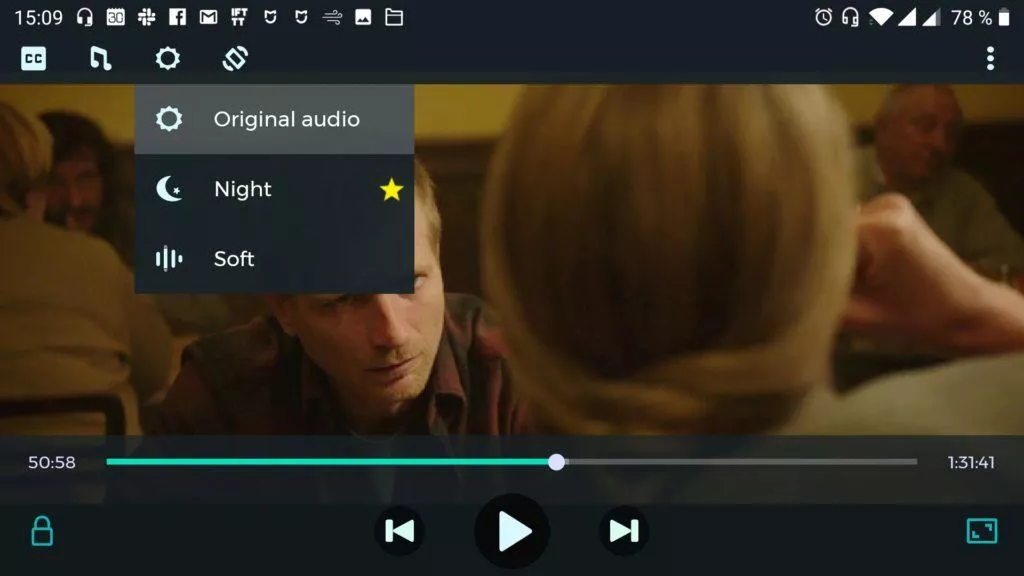Open the closed captions CC menu
Image resolution: width=1024 pixels, height=576 pixels.
pyautogui.click(x=33, y=59)
